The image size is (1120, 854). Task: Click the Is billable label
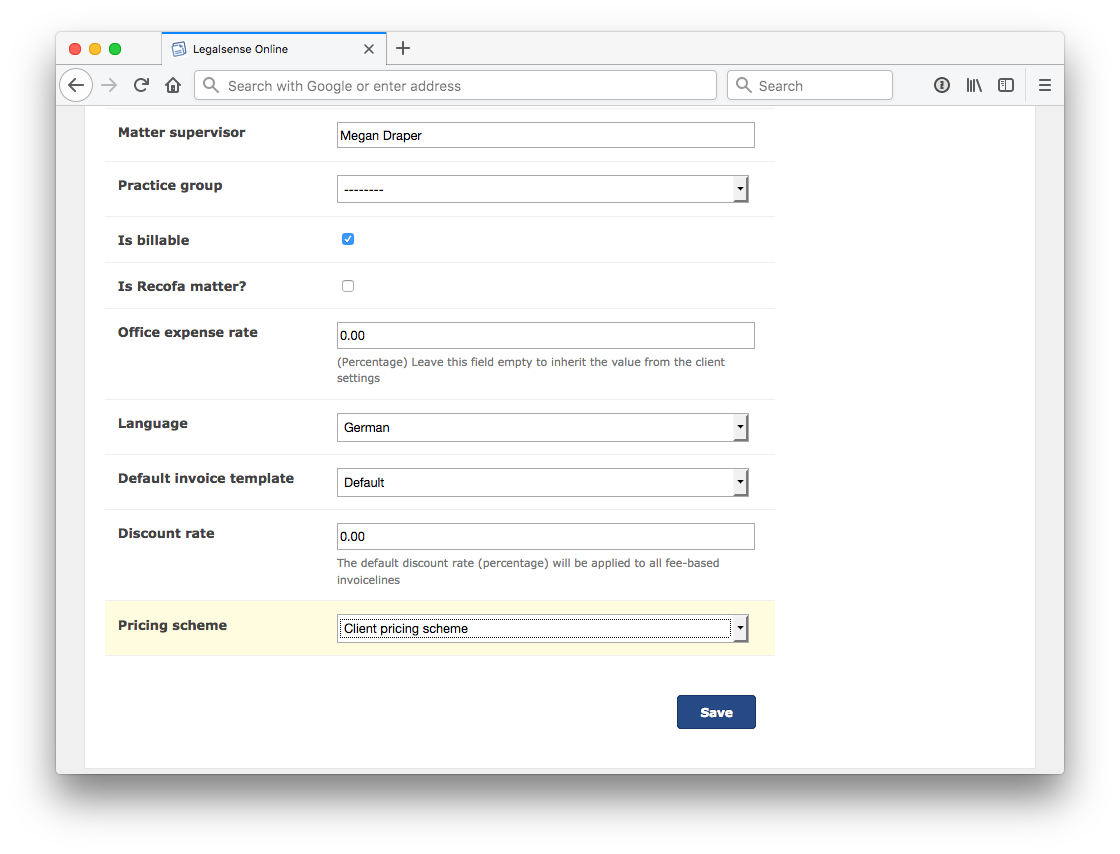point(154,240)
